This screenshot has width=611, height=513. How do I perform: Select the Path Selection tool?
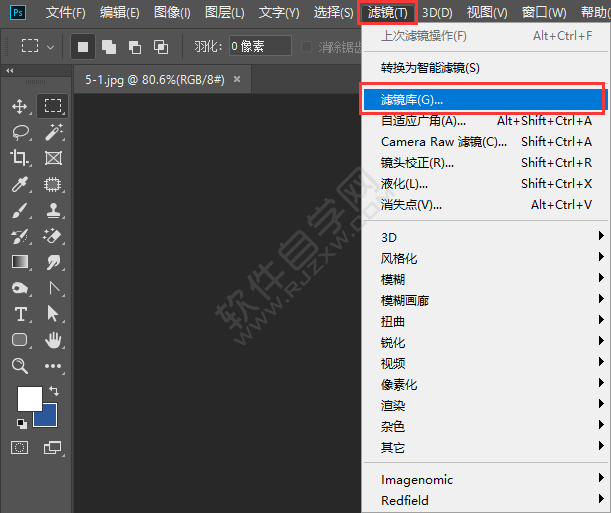pos(53,314)
